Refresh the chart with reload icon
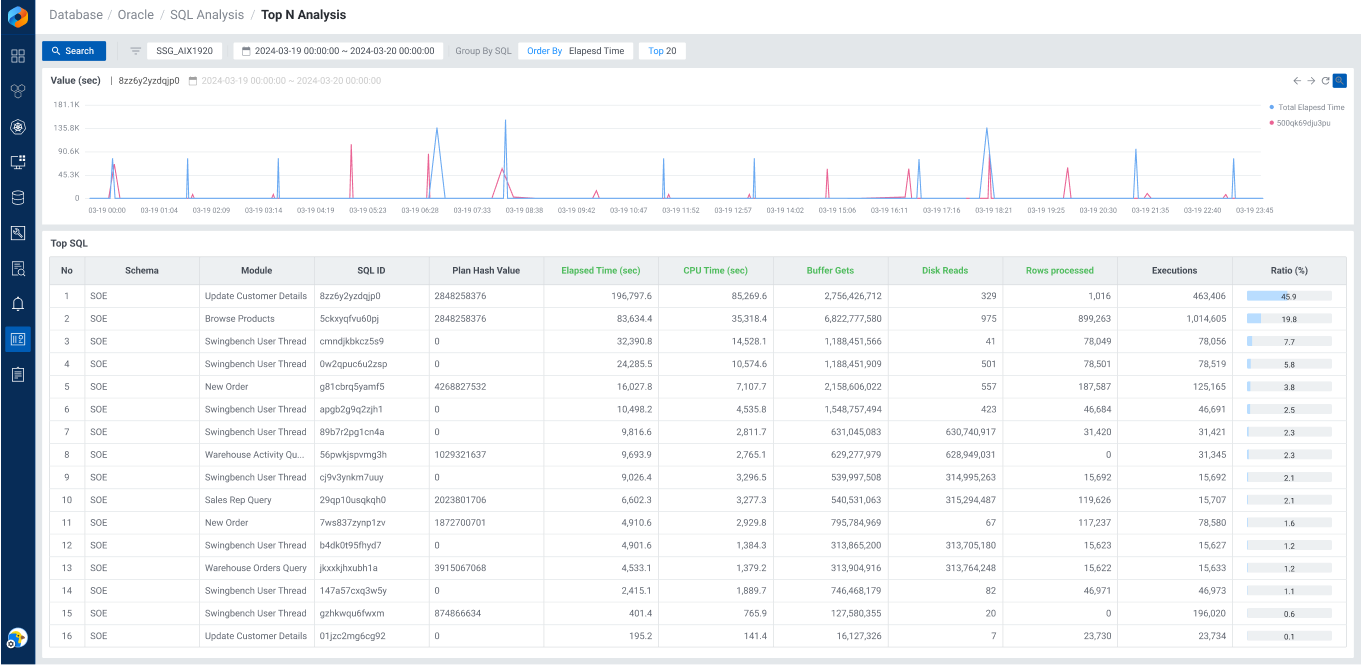This screenshot has width=1361, height=665. [x=1325, y=81]
